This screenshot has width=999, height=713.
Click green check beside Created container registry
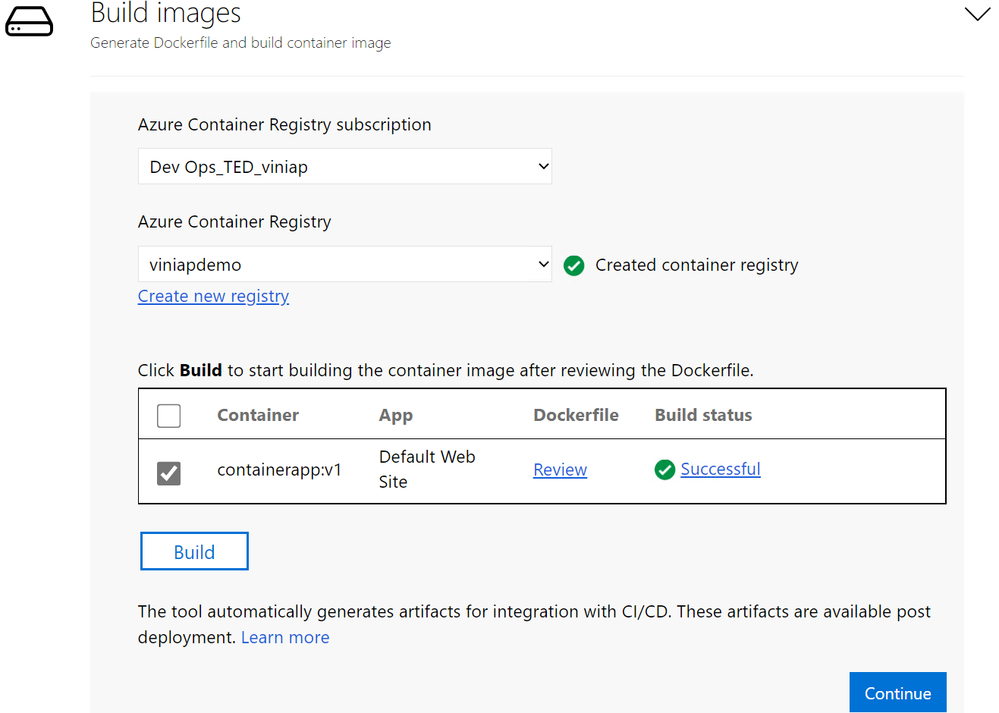[574, 266]
